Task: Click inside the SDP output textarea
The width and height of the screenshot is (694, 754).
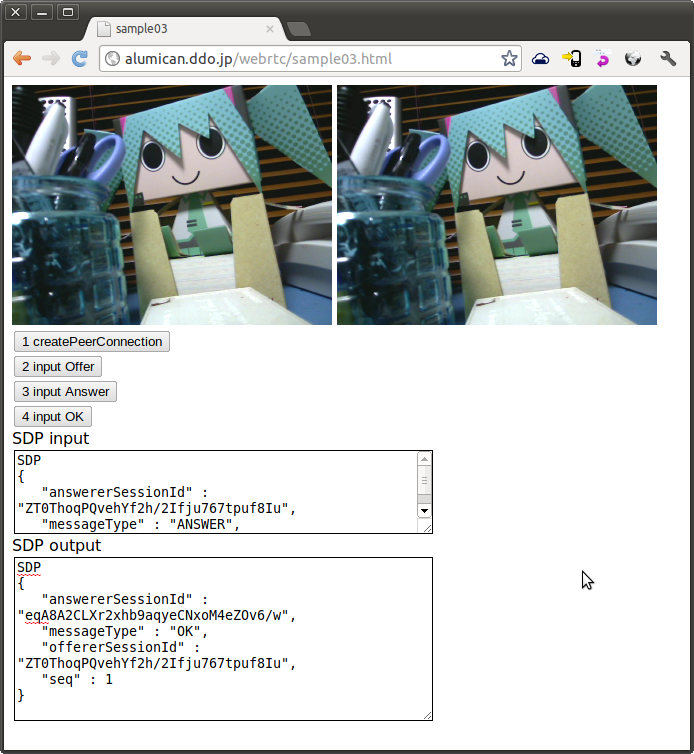Action: point(224,639)
